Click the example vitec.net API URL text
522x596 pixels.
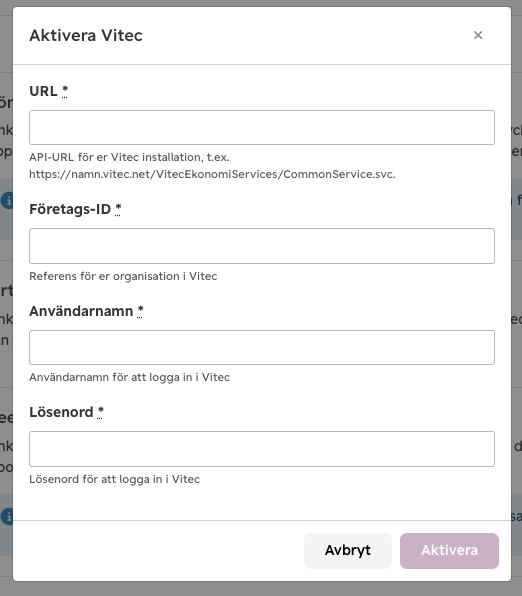click(x=212, y=174)
